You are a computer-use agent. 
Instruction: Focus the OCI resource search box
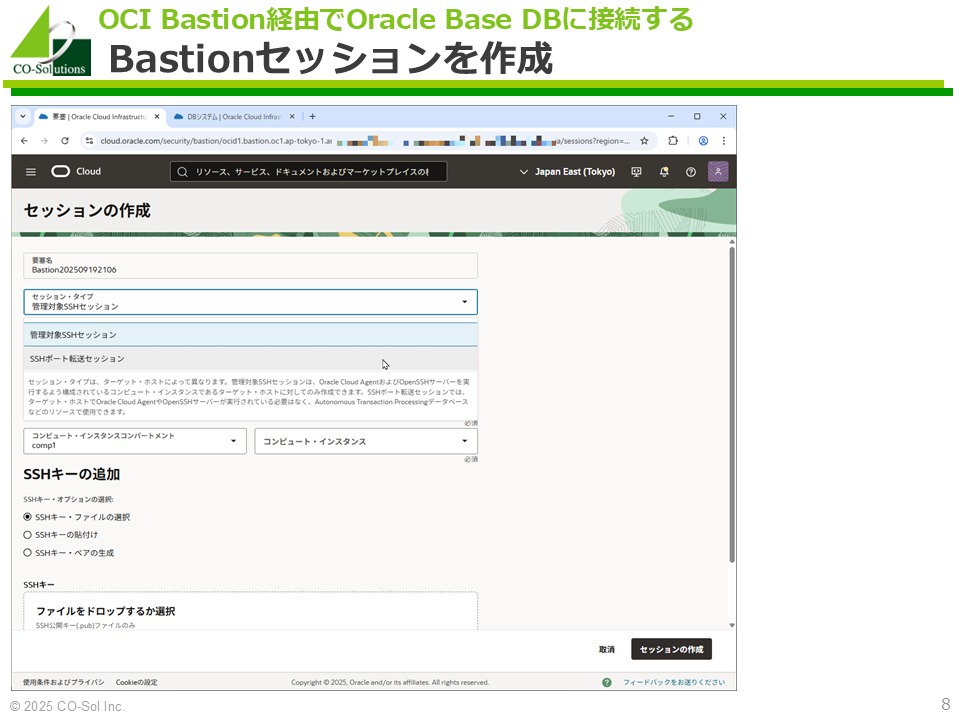309,172
